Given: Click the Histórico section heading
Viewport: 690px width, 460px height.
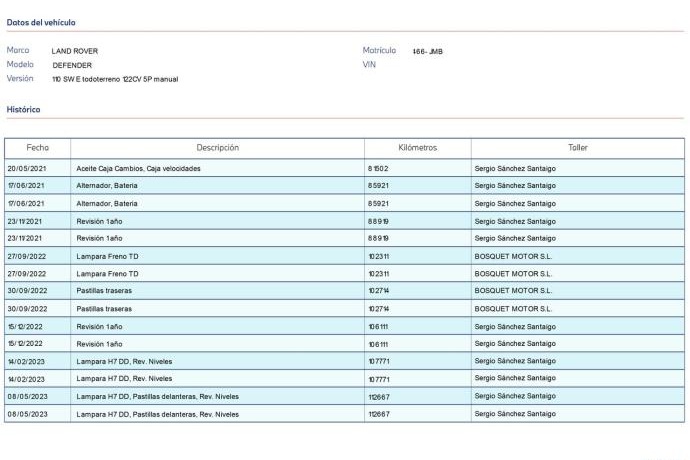Looking at the screenshot, I should [23, 109].
